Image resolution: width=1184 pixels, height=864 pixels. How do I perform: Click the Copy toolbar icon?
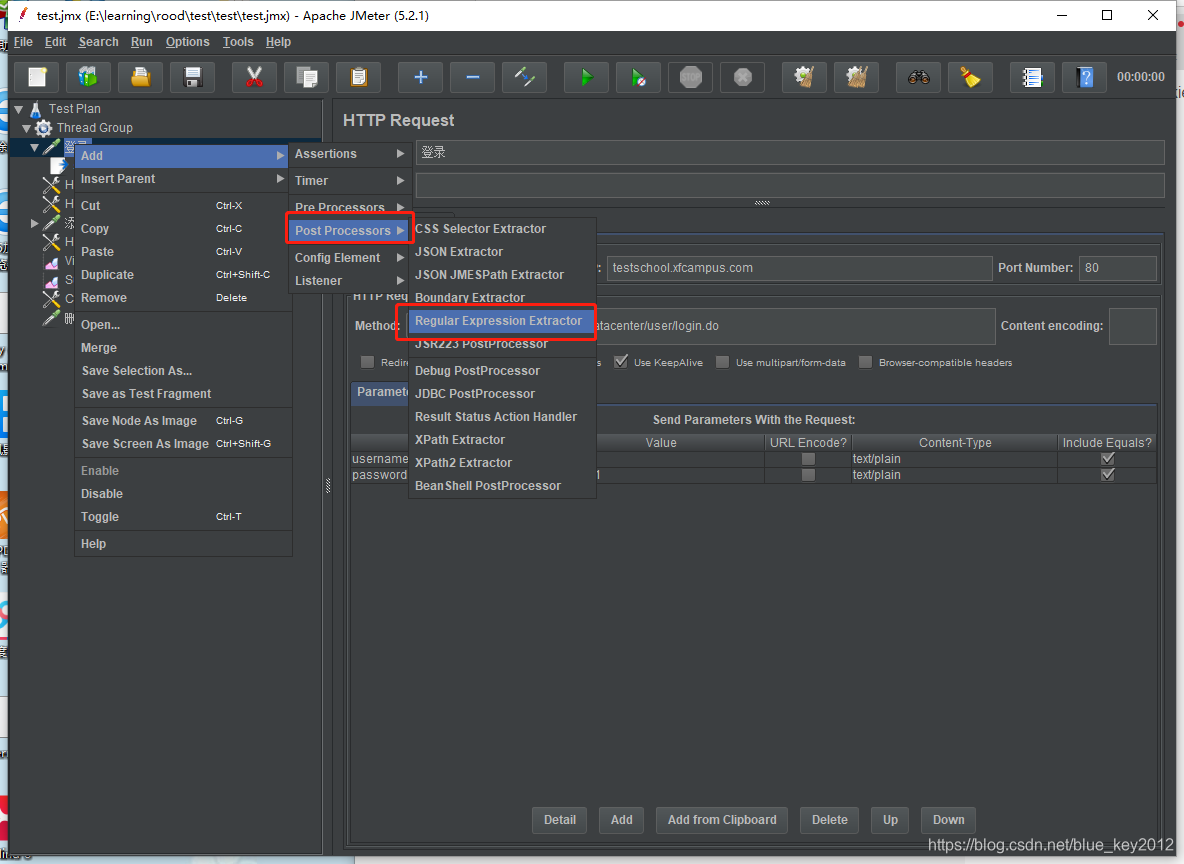[x=307, y=77]
